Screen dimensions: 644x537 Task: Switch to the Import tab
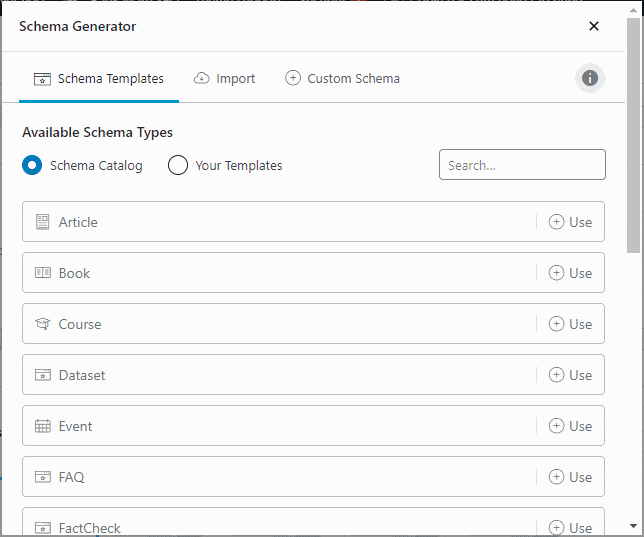[x=225, y=78]
